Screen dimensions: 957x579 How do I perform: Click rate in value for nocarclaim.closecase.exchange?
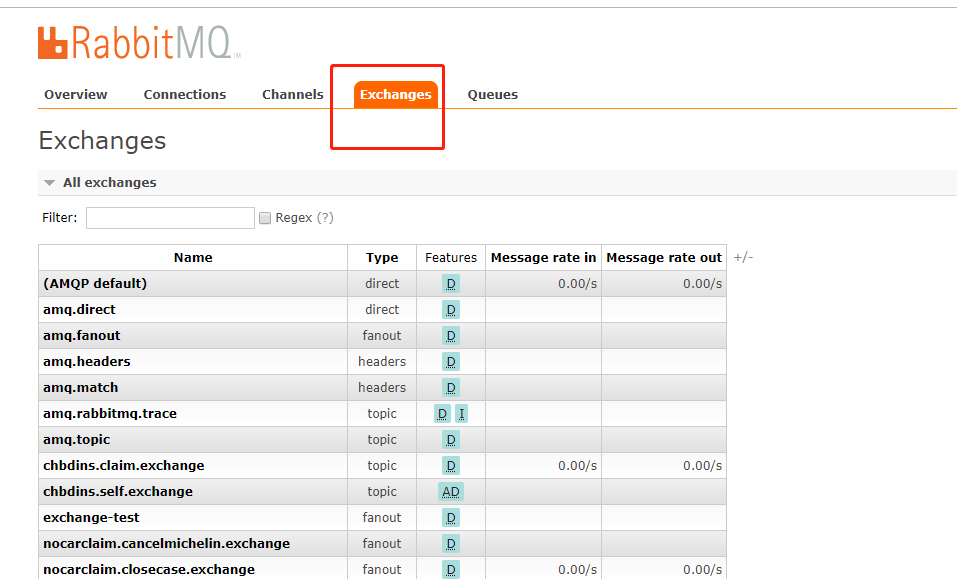[577, 569]
